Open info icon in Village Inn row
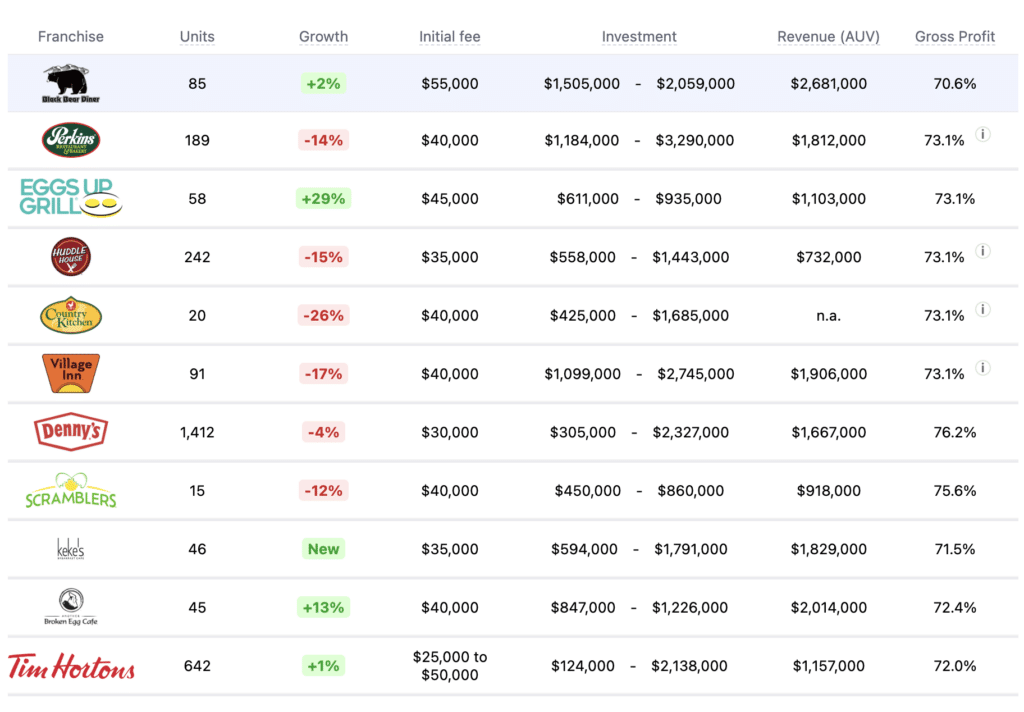 pyautogui.click(x=983, y=369)
